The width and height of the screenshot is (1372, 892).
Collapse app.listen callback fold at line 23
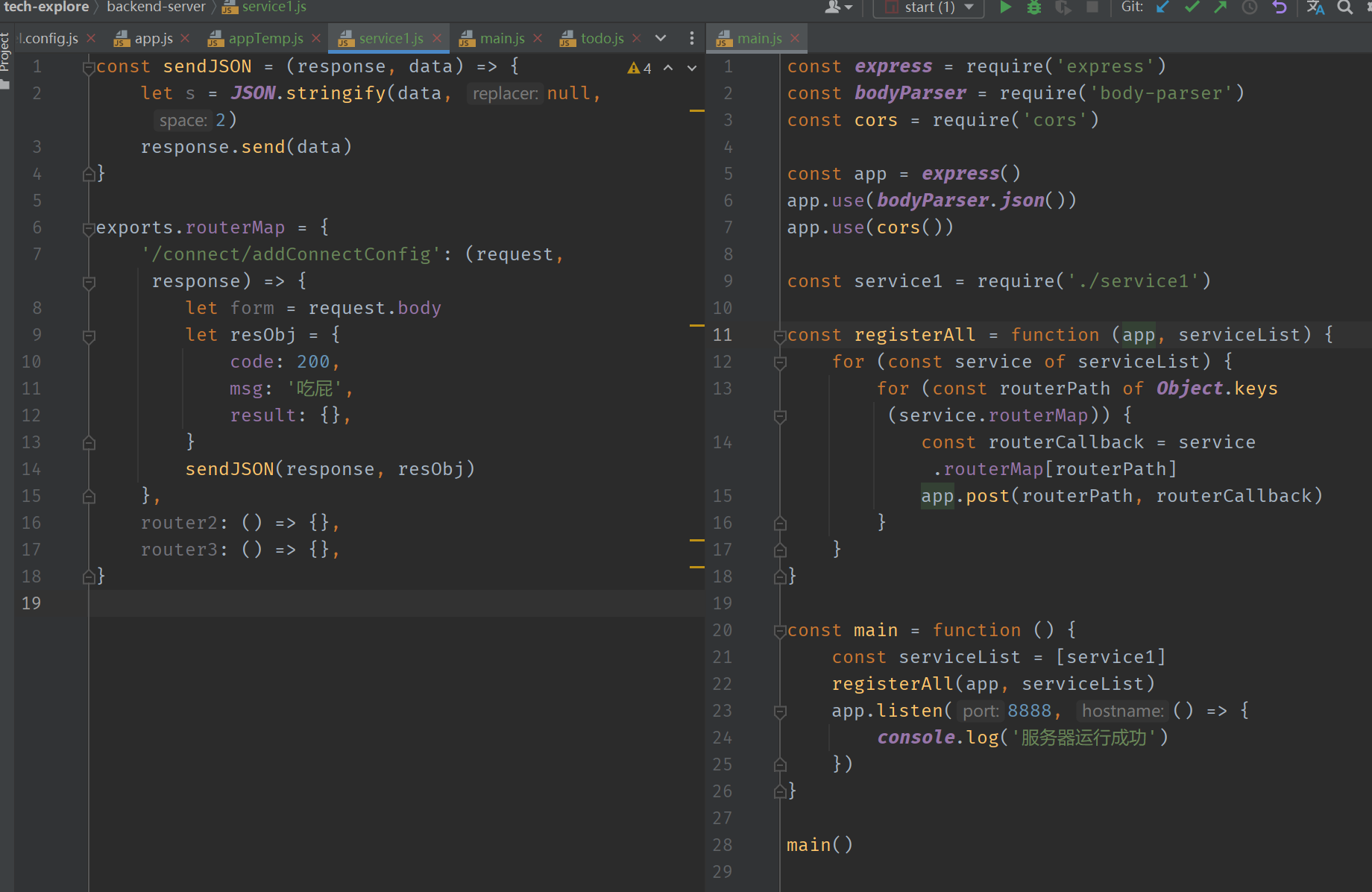click(780, 712)
